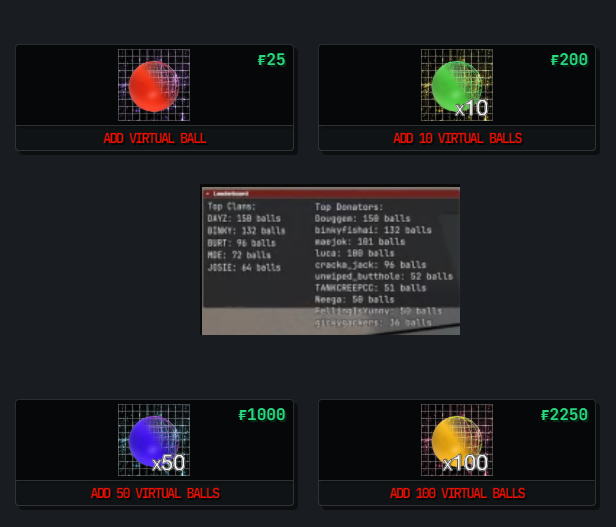Select DAYZ clan entry in leaderboard
Viewport: 616px width, 527px height.
click(x=244, y=219)
